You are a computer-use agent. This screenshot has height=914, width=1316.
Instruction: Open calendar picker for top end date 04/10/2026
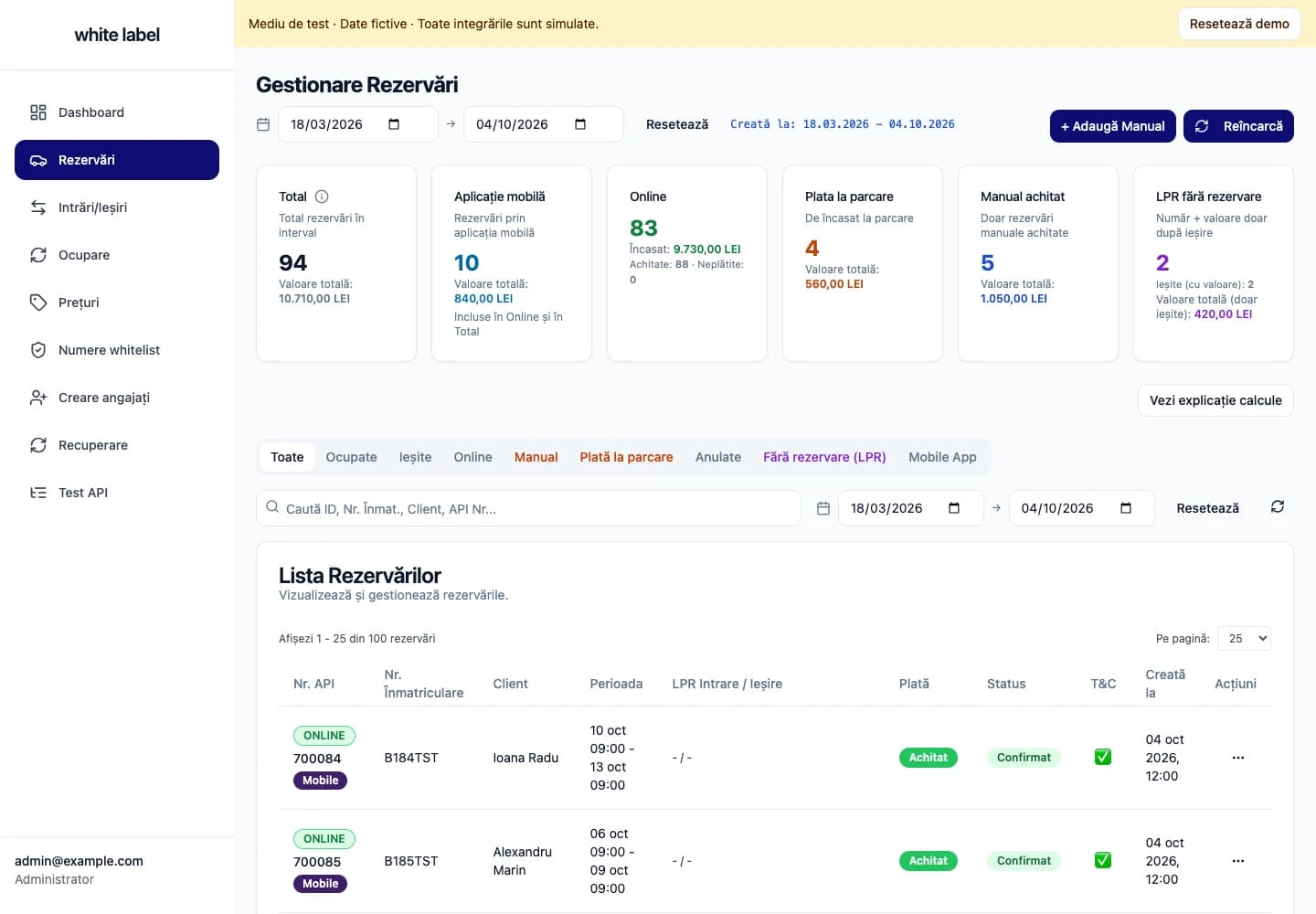[x=580, y=124]
